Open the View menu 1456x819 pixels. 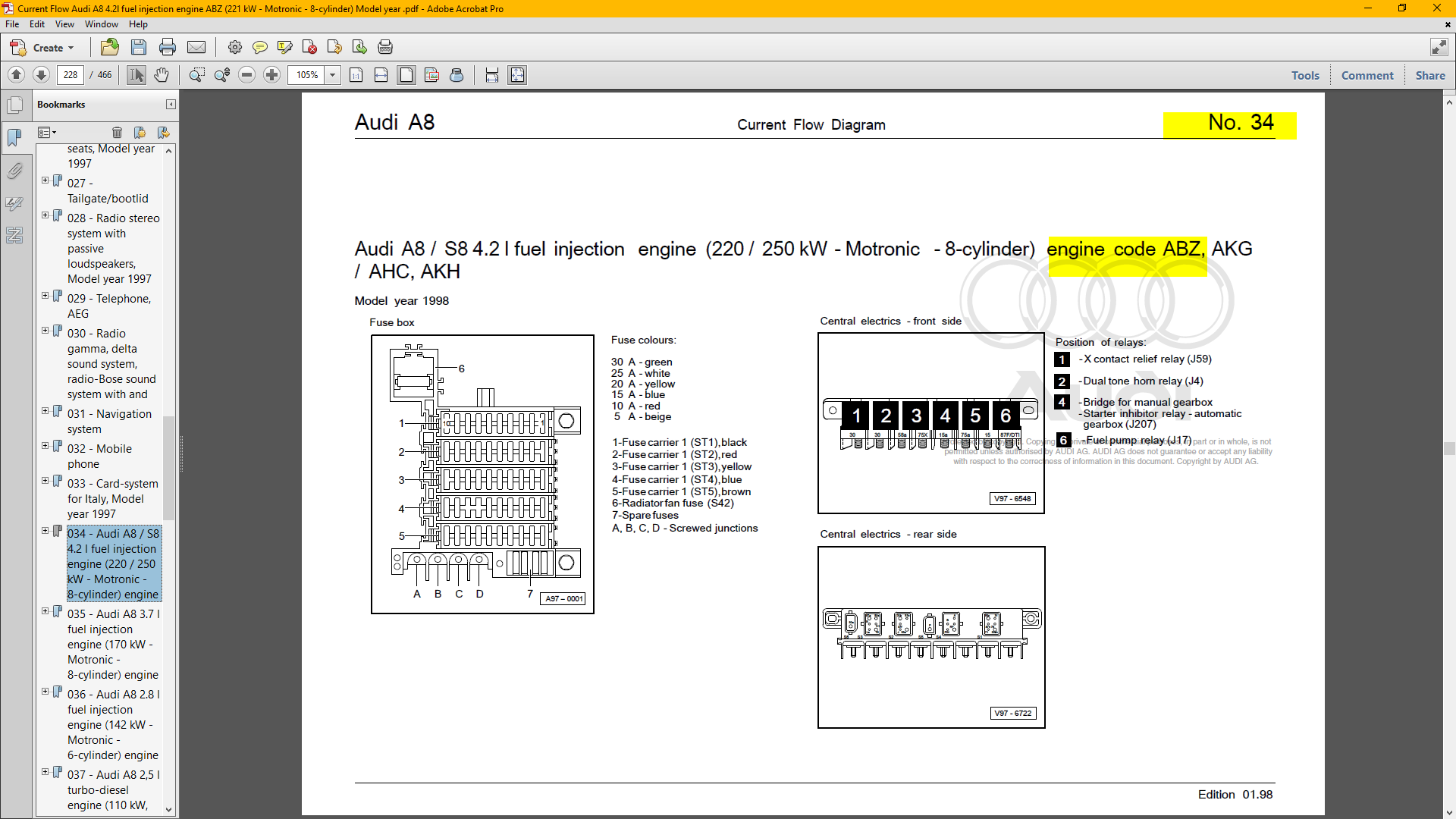pyautogui.click(x=64, y=24)
